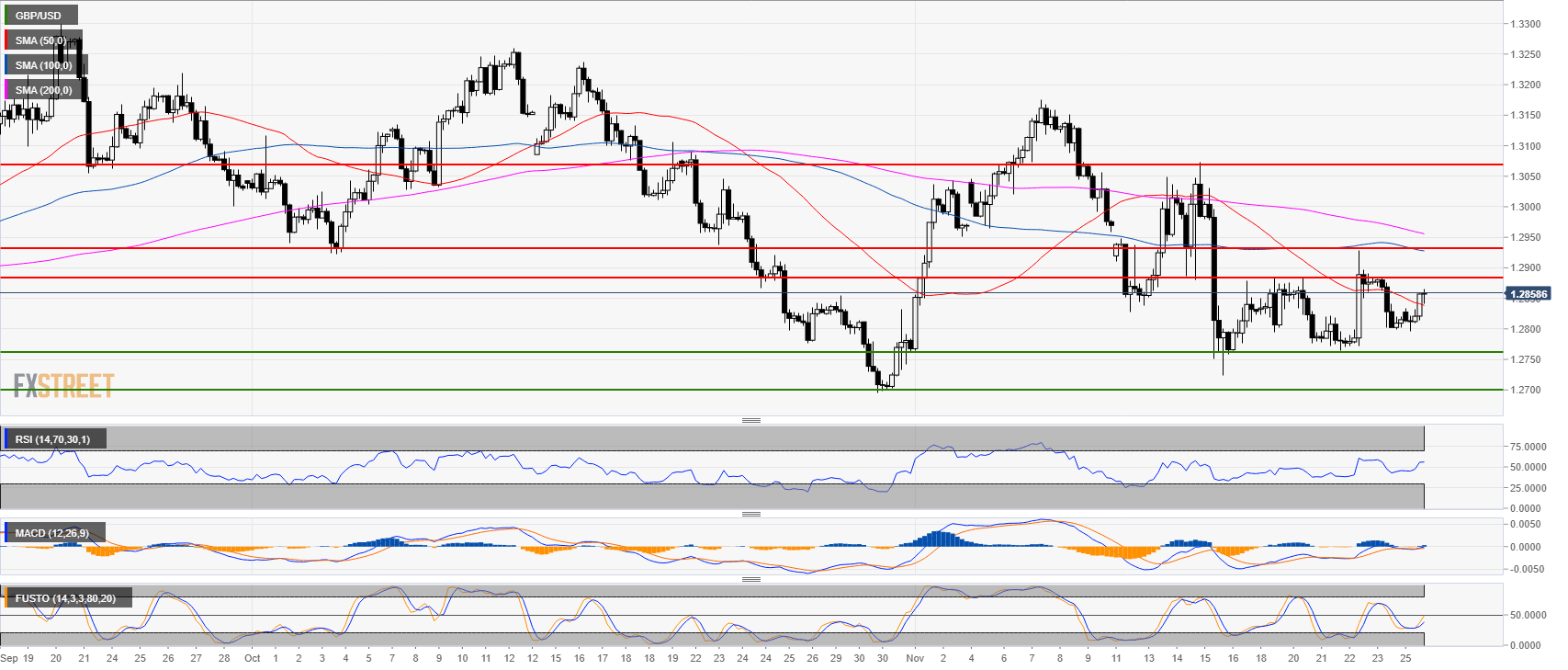Screen dimensions: 1568x670
Task: Click the Sep 19 date axis label
Action: coord(17,658)
